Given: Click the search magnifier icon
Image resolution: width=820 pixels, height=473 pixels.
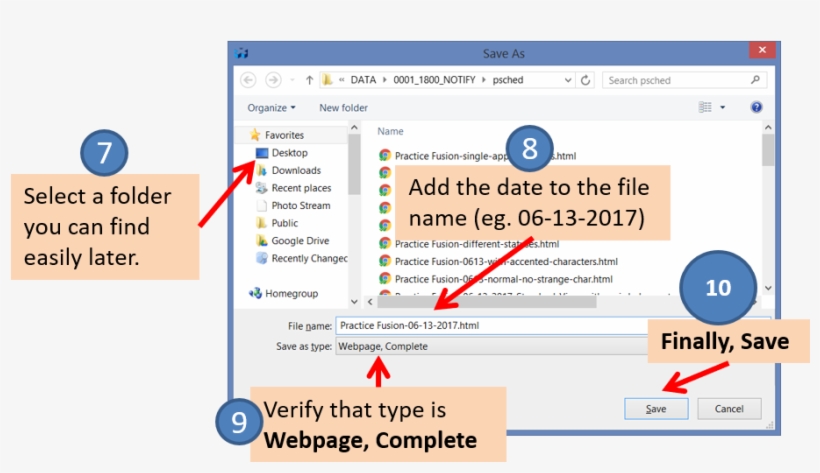Looking at the screenshot, I should coord(755,80).
